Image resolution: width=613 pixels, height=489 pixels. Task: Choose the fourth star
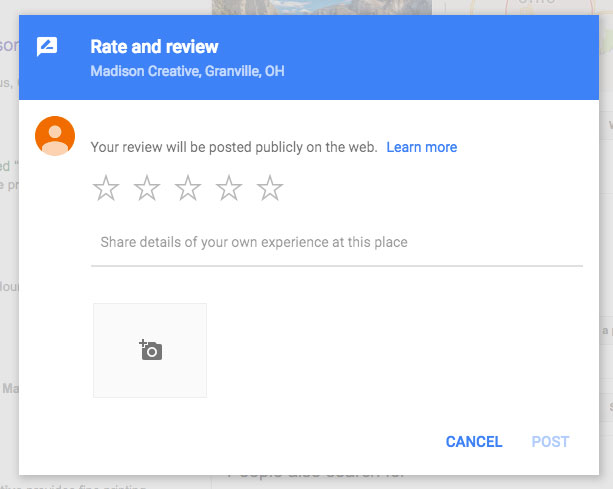pos(229,188)
